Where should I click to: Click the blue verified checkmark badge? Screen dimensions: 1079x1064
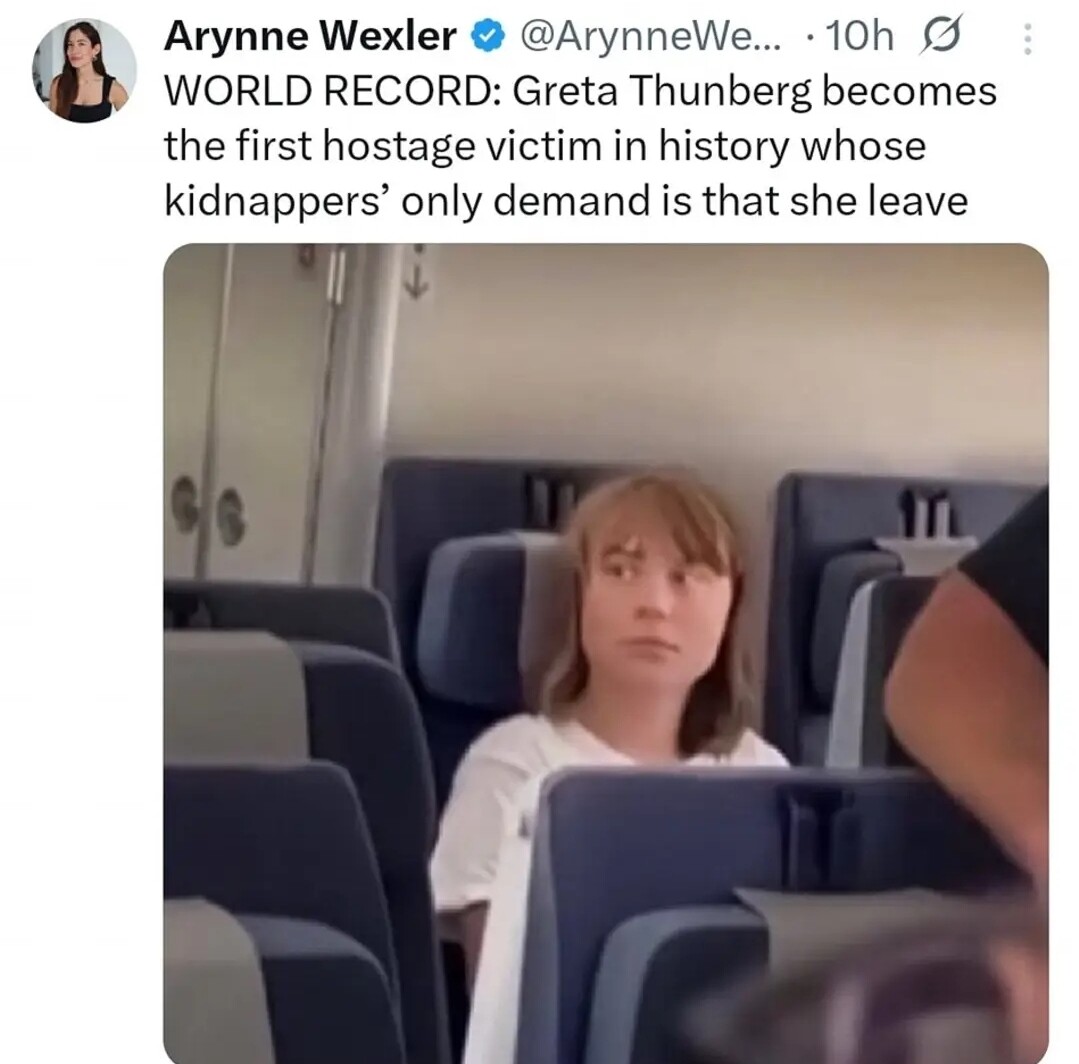point(488,36)
